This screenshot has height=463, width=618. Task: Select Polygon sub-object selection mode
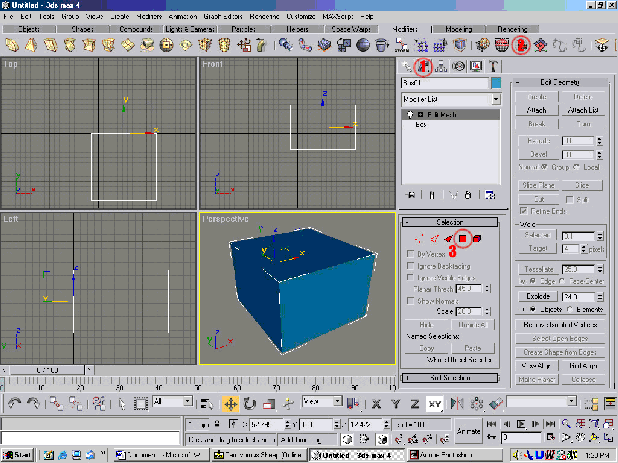click(464, 238)
